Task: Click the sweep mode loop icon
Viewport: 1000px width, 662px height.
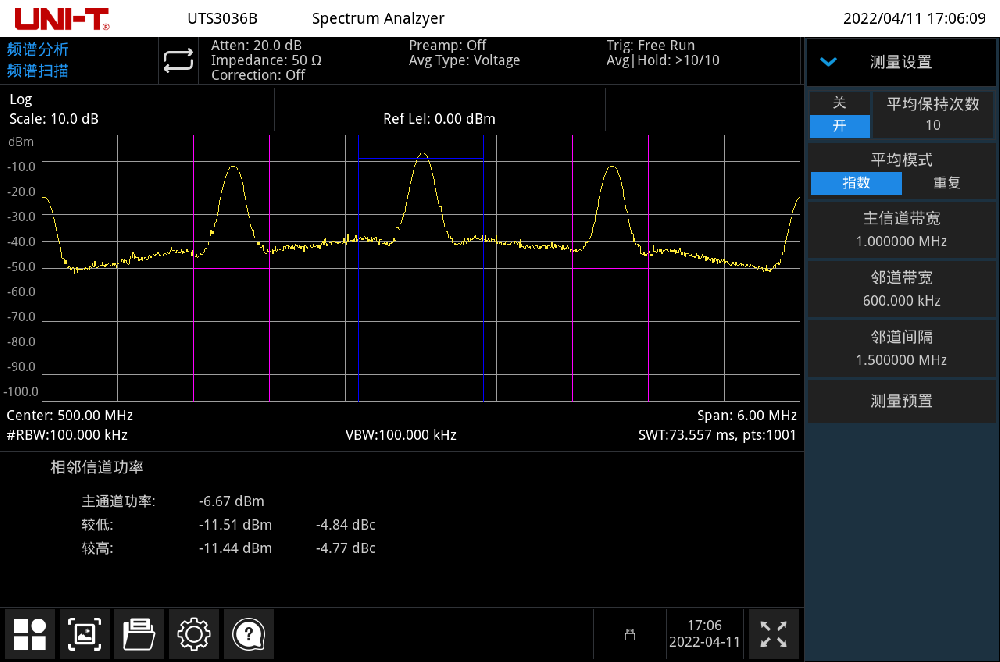Action: pos(178,60)
